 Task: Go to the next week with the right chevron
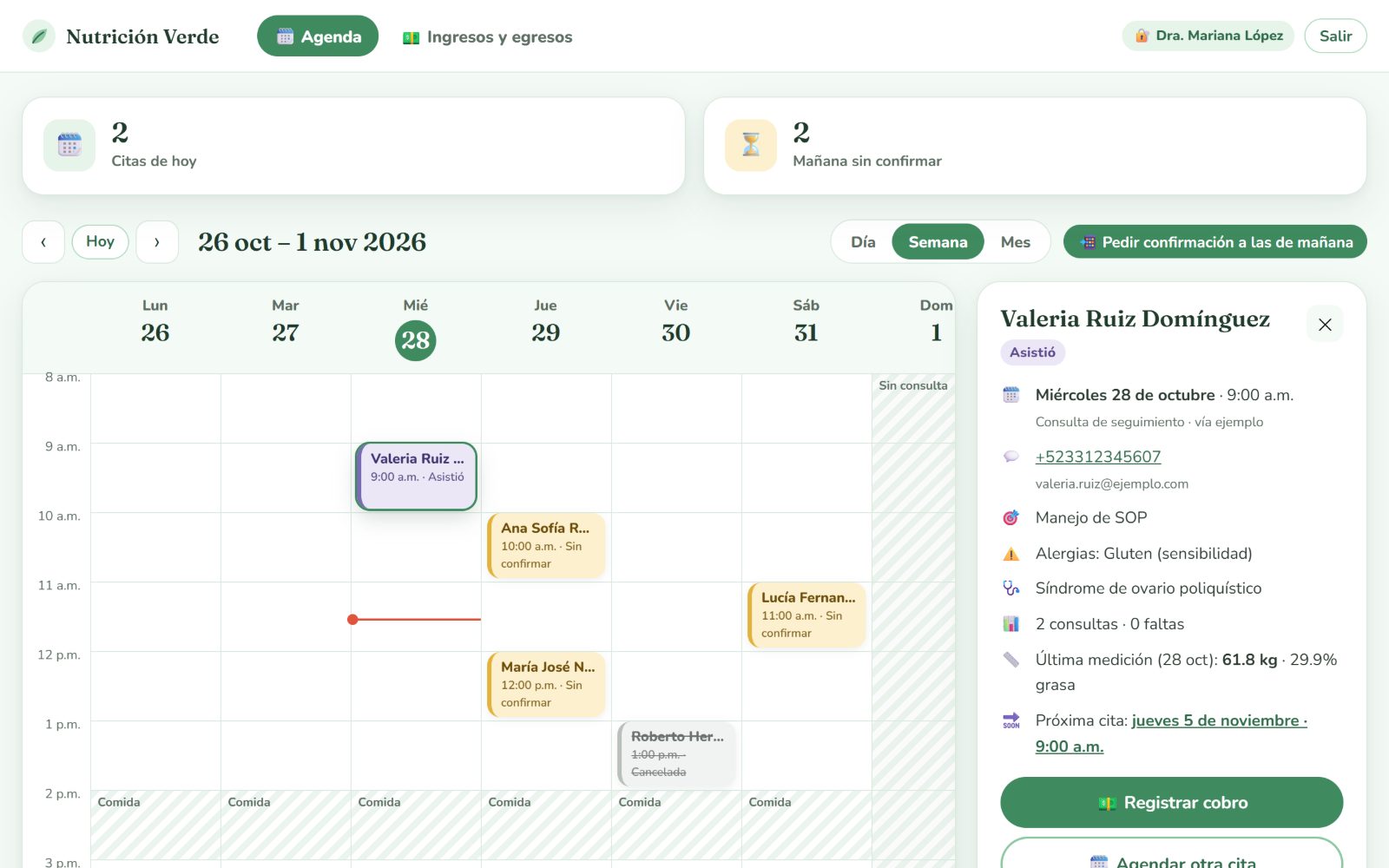point(157,242)
